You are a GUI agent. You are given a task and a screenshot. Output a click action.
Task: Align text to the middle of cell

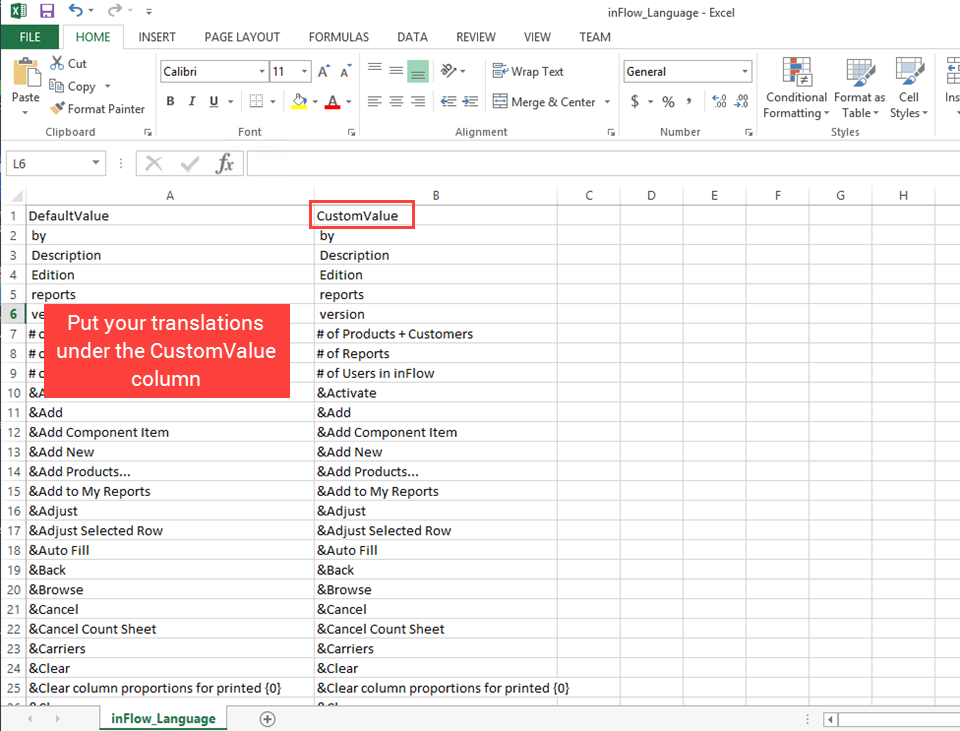[x=396, y=71]
